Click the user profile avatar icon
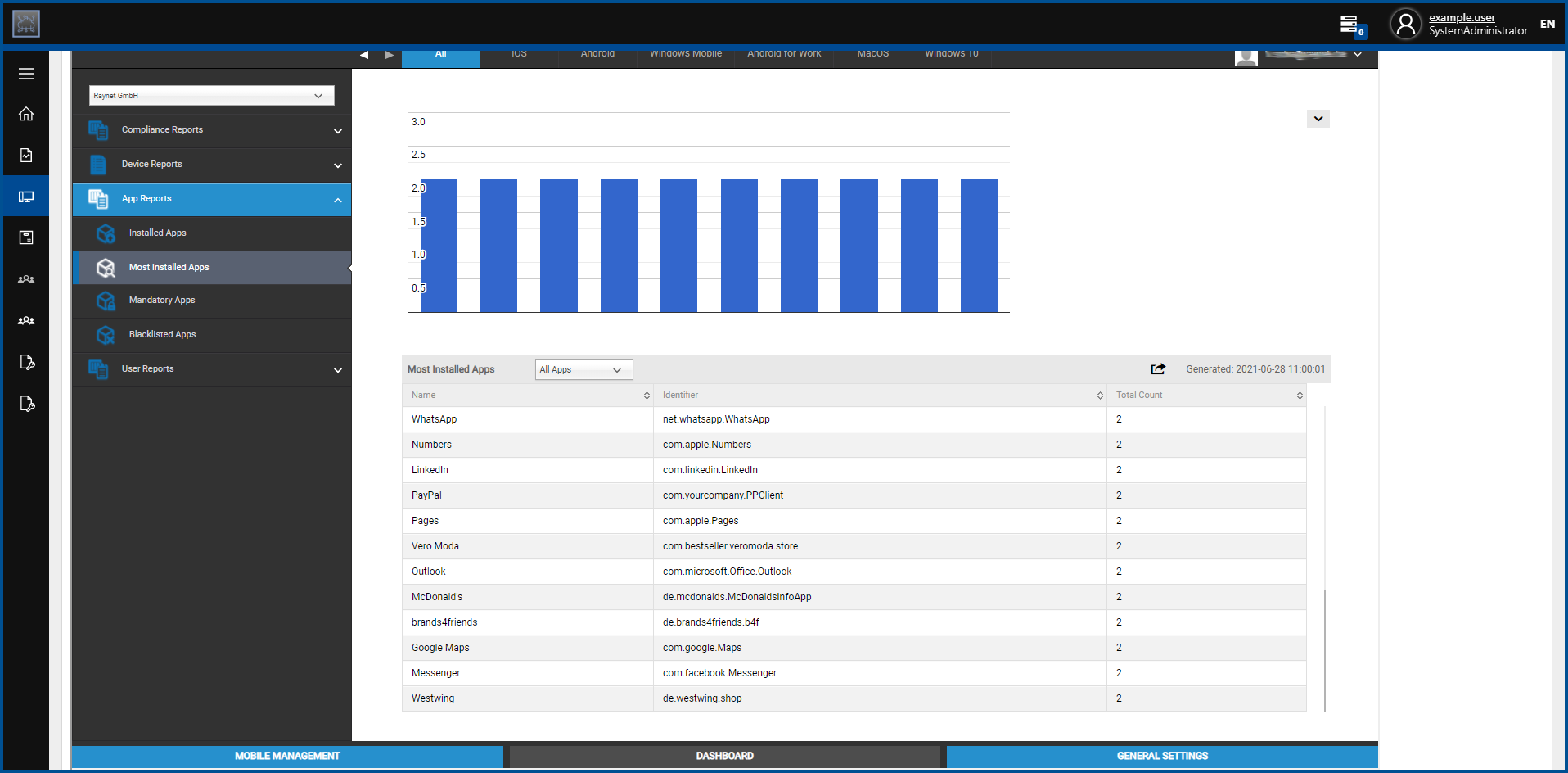 (x=1405, y=25)
